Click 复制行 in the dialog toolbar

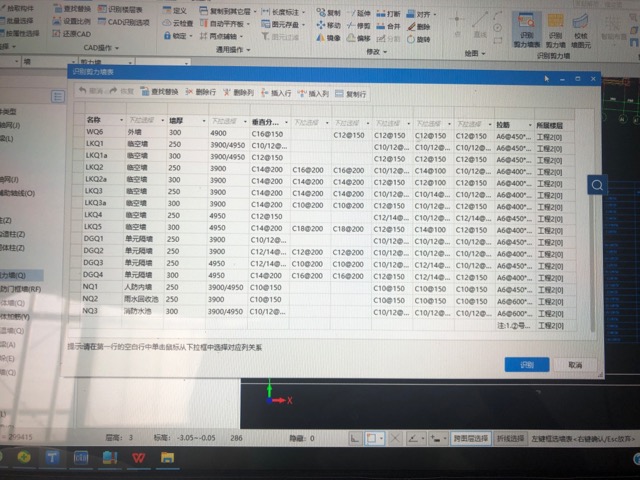tap(351, 94)
